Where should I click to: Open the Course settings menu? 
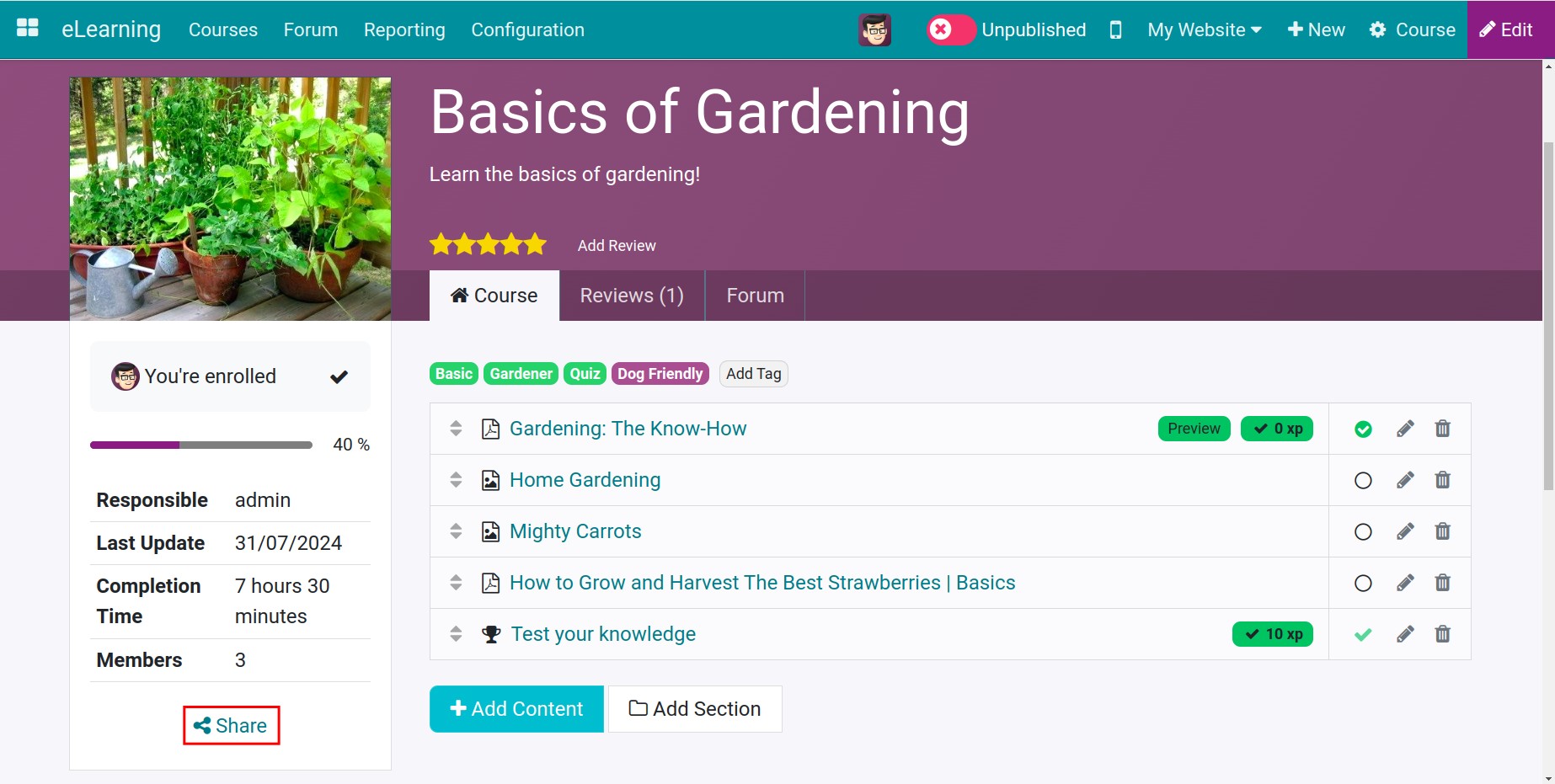[x=1412, y=29]
